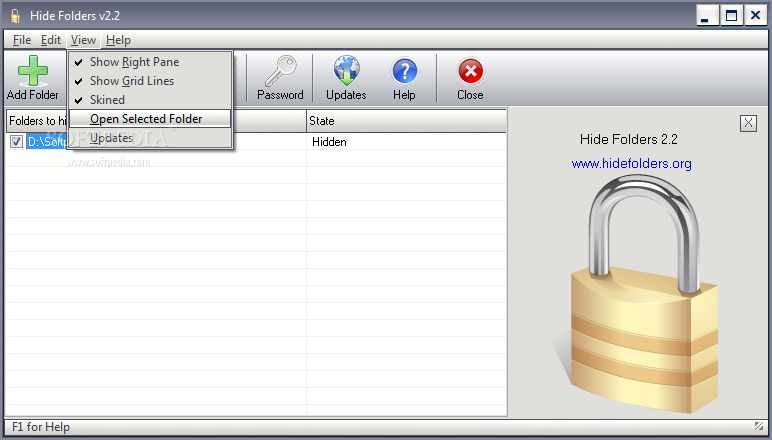Click the red Close toolbar icon

470,71
